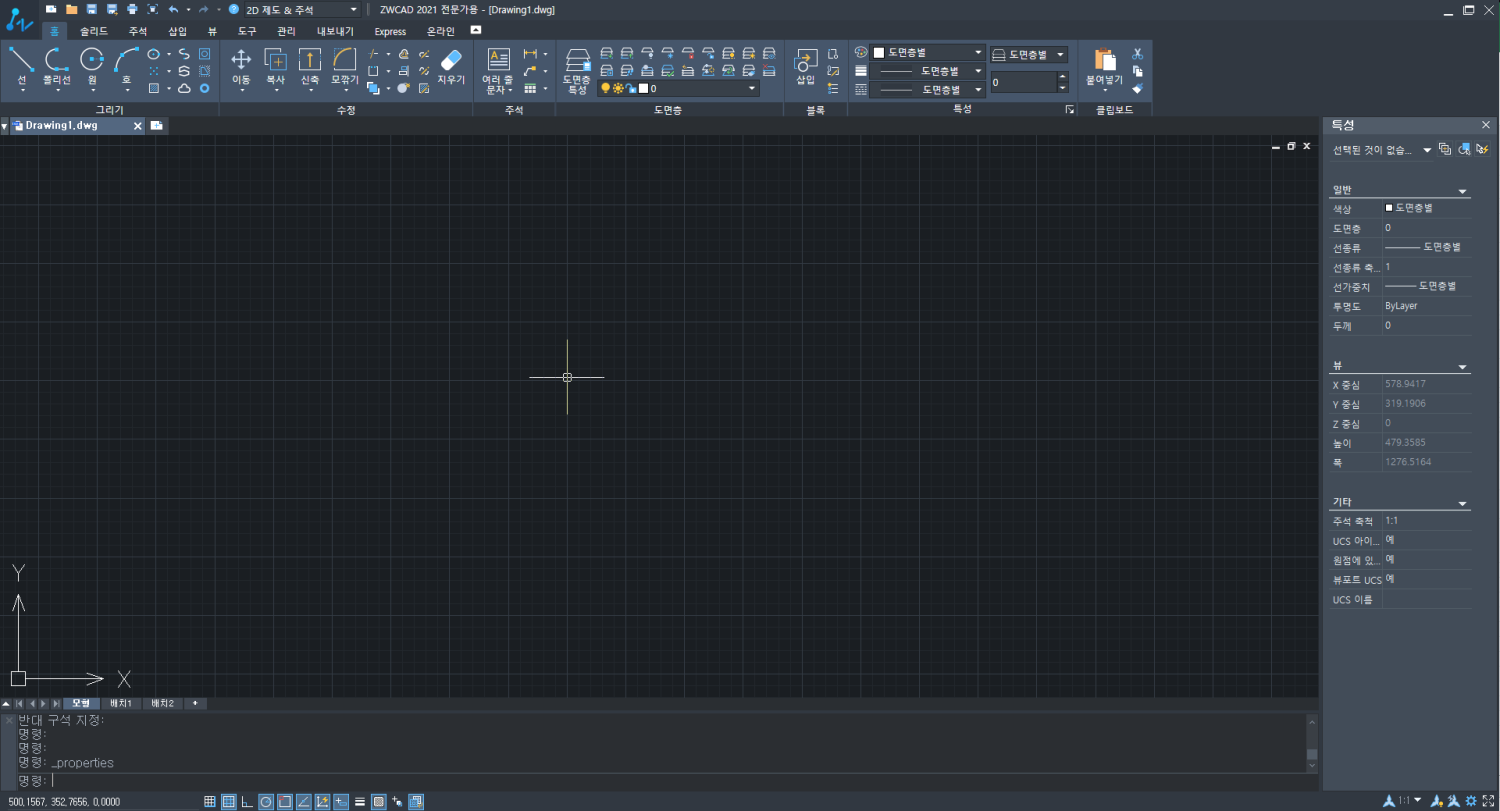Collapse the 뷰 section in properties panel
The height and width of the screenshot is (811, 1500).
click(x=1462, y=367)
